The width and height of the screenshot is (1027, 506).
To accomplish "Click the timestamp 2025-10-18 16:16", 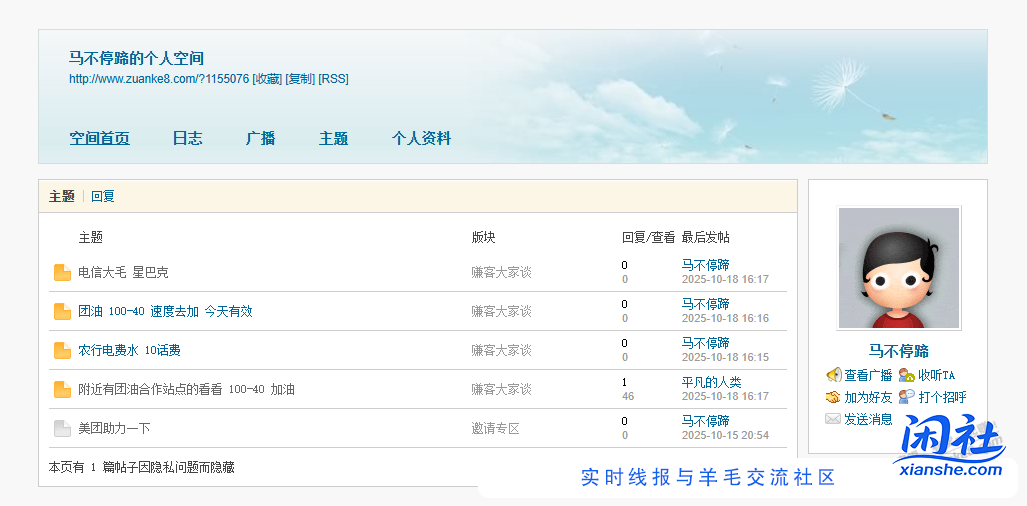I will (725, 318).
